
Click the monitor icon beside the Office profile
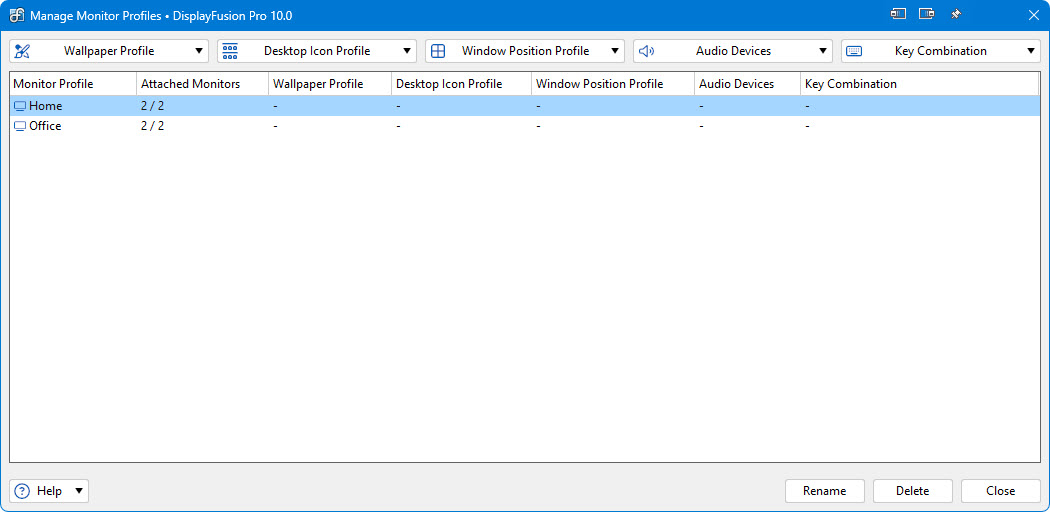tap(20, 126)
